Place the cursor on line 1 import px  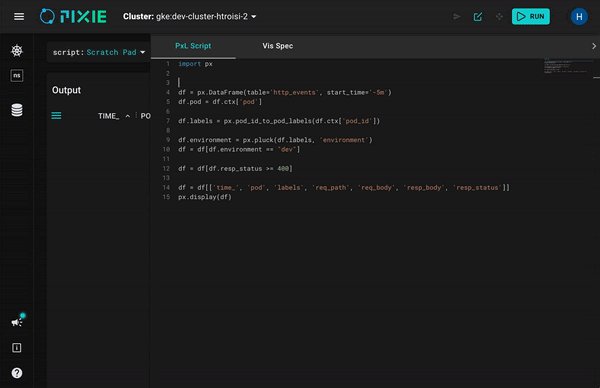tap(195, 64)
